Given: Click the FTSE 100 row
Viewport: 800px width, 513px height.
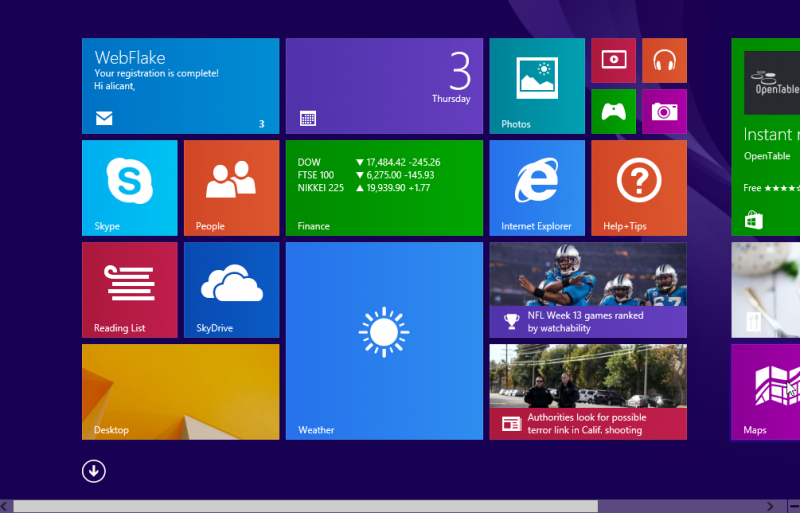Looking at the screenshot, I should coord(366,175).
